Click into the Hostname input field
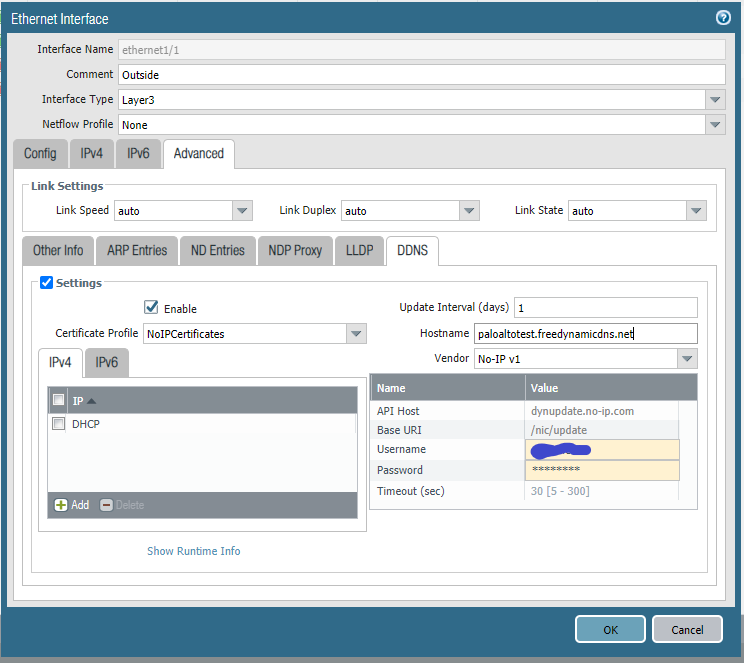 584,334
